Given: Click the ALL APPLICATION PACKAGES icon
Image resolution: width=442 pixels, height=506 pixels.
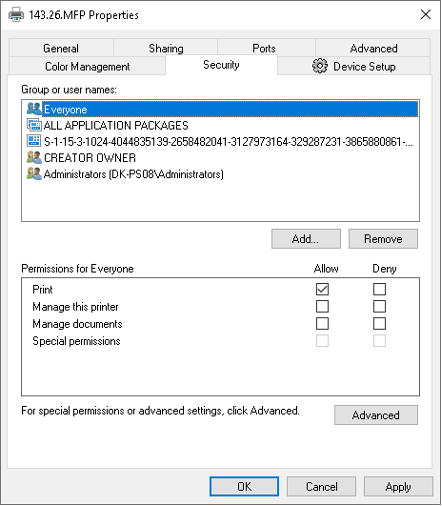Looking at the screenshot, I should (x=34, y=125).
